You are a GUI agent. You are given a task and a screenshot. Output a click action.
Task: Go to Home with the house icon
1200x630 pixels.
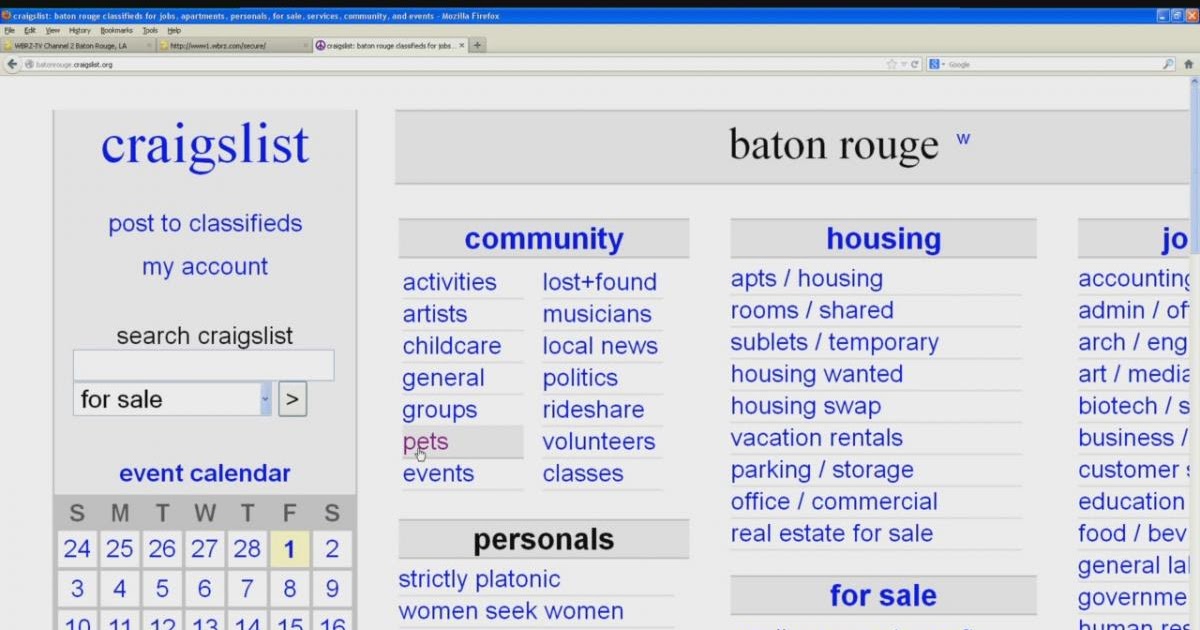[x=1189, y=64]
